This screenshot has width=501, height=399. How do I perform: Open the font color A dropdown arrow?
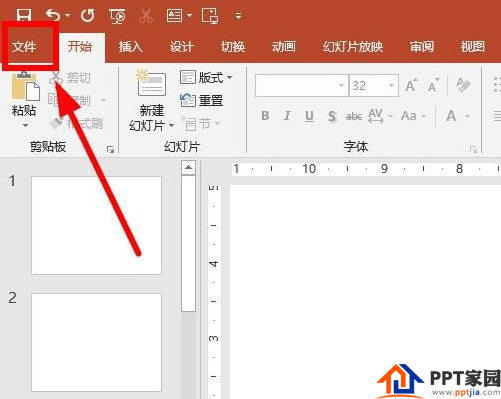[467, 116]
